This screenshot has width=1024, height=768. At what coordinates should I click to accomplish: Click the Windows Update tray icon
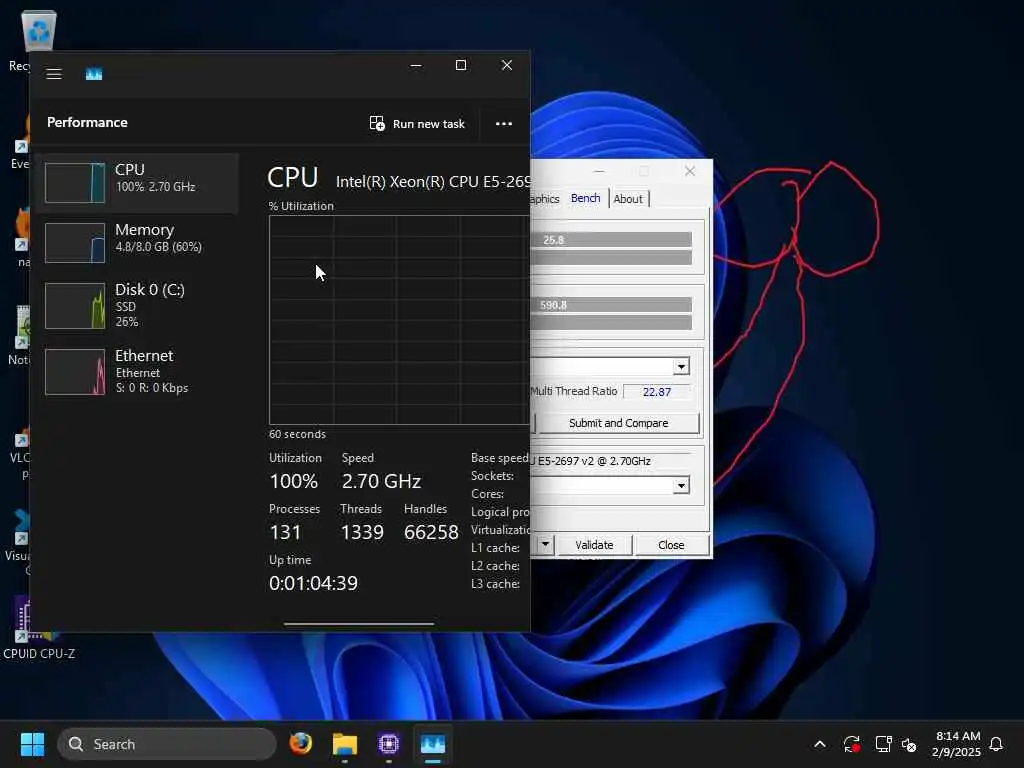(852, 744)
